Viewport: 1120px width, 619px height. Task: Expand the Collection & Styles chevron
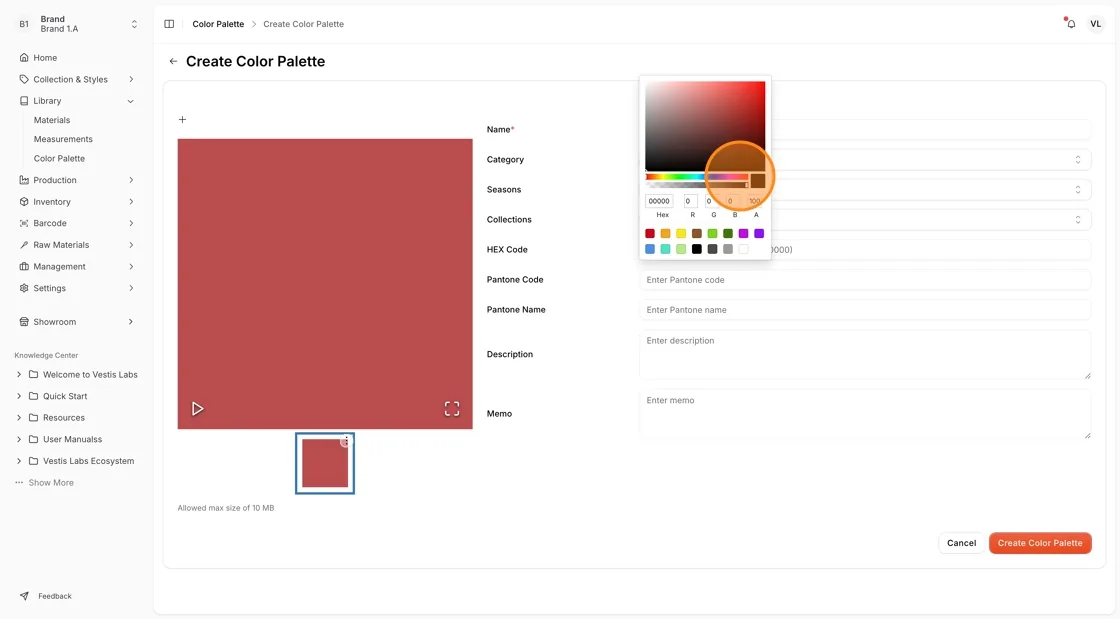coord(131,79)
